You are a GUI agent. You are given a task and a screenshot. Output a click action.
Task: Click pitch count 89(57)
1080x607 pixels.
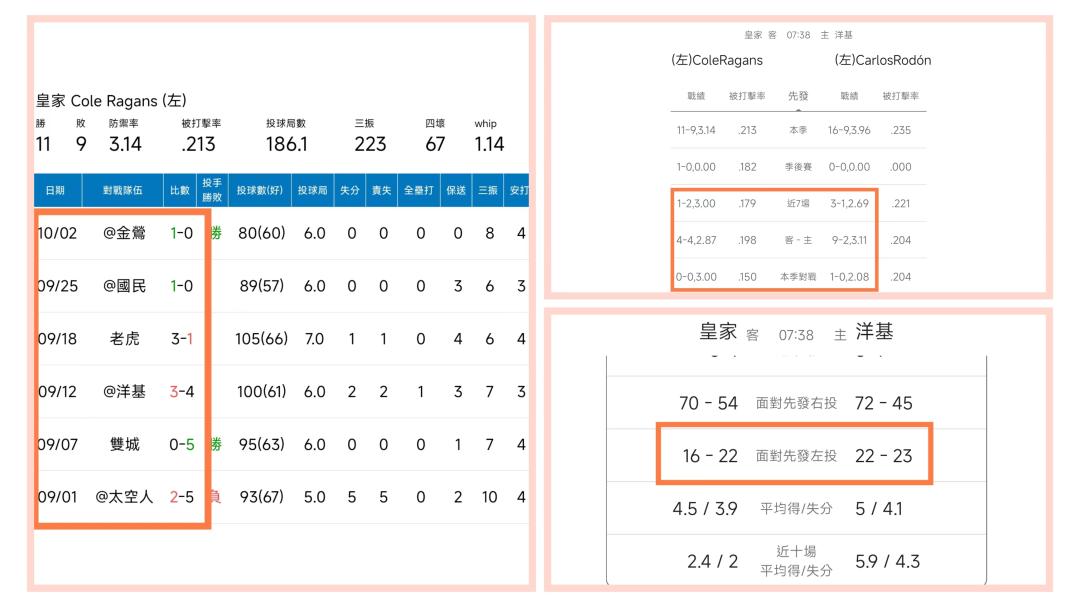click(262, 286)
